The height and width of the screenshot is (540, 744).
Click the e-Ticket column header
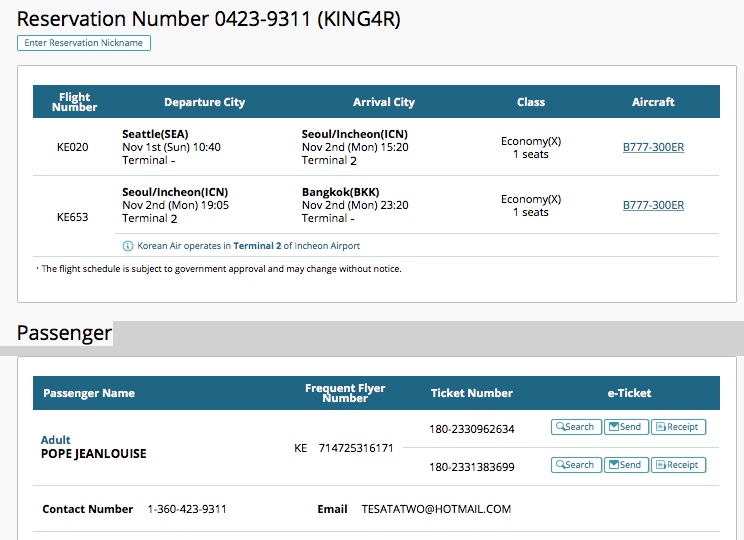(628, 393)
